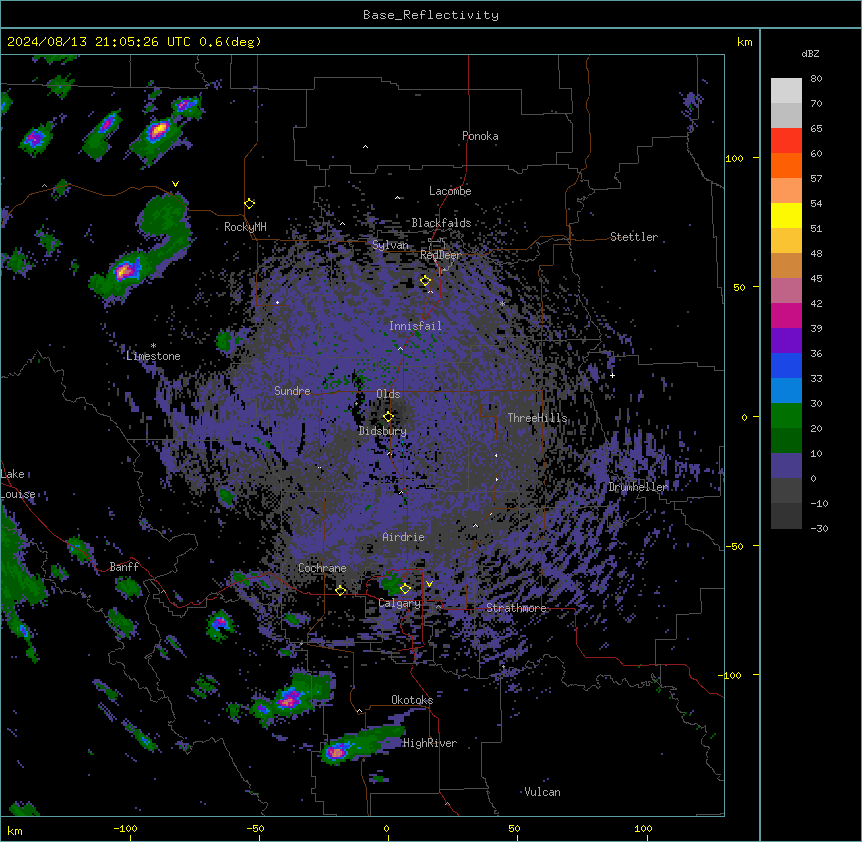
Task: Click the RockyMH label
Action: click(x=245, y=227)
